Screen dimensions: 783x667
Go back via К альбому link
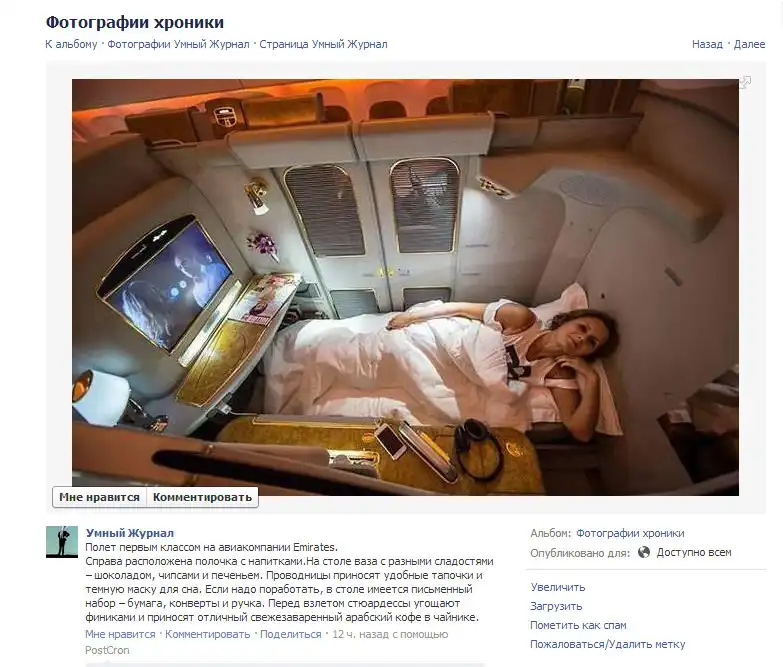[x=71, y=44]
